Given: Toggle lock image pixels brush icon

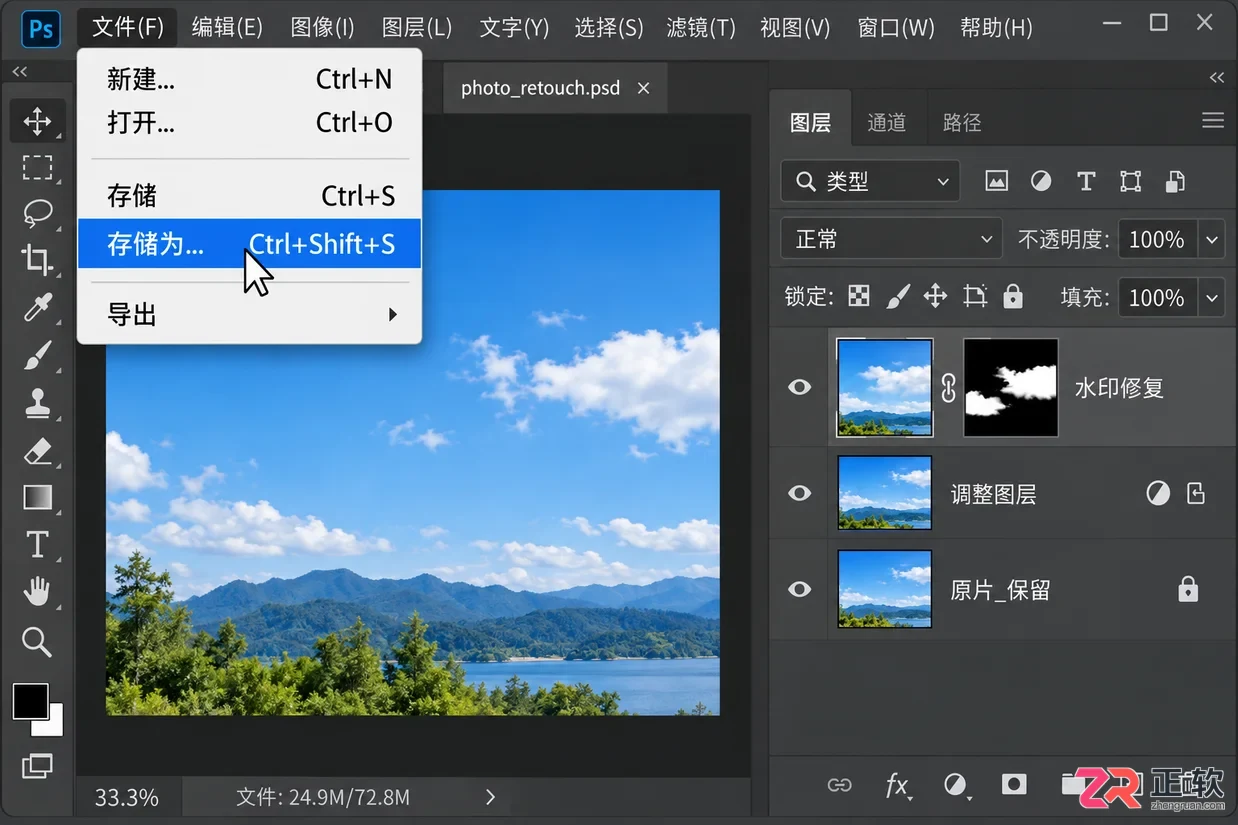Looking at the screenshot, I should 898,296.
